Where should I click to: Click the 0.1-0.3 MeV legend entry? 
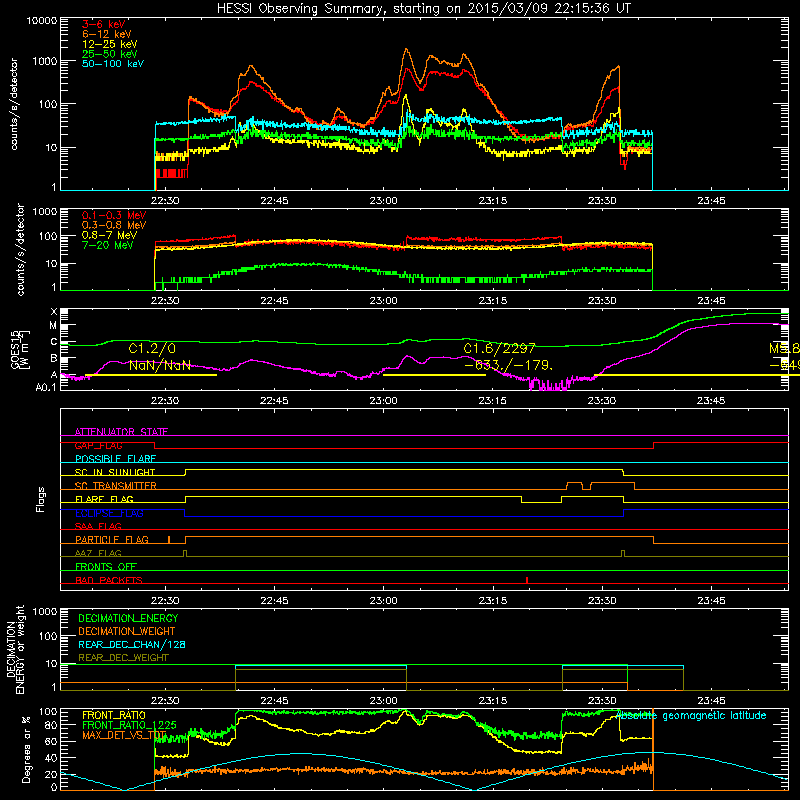point(114,215)
